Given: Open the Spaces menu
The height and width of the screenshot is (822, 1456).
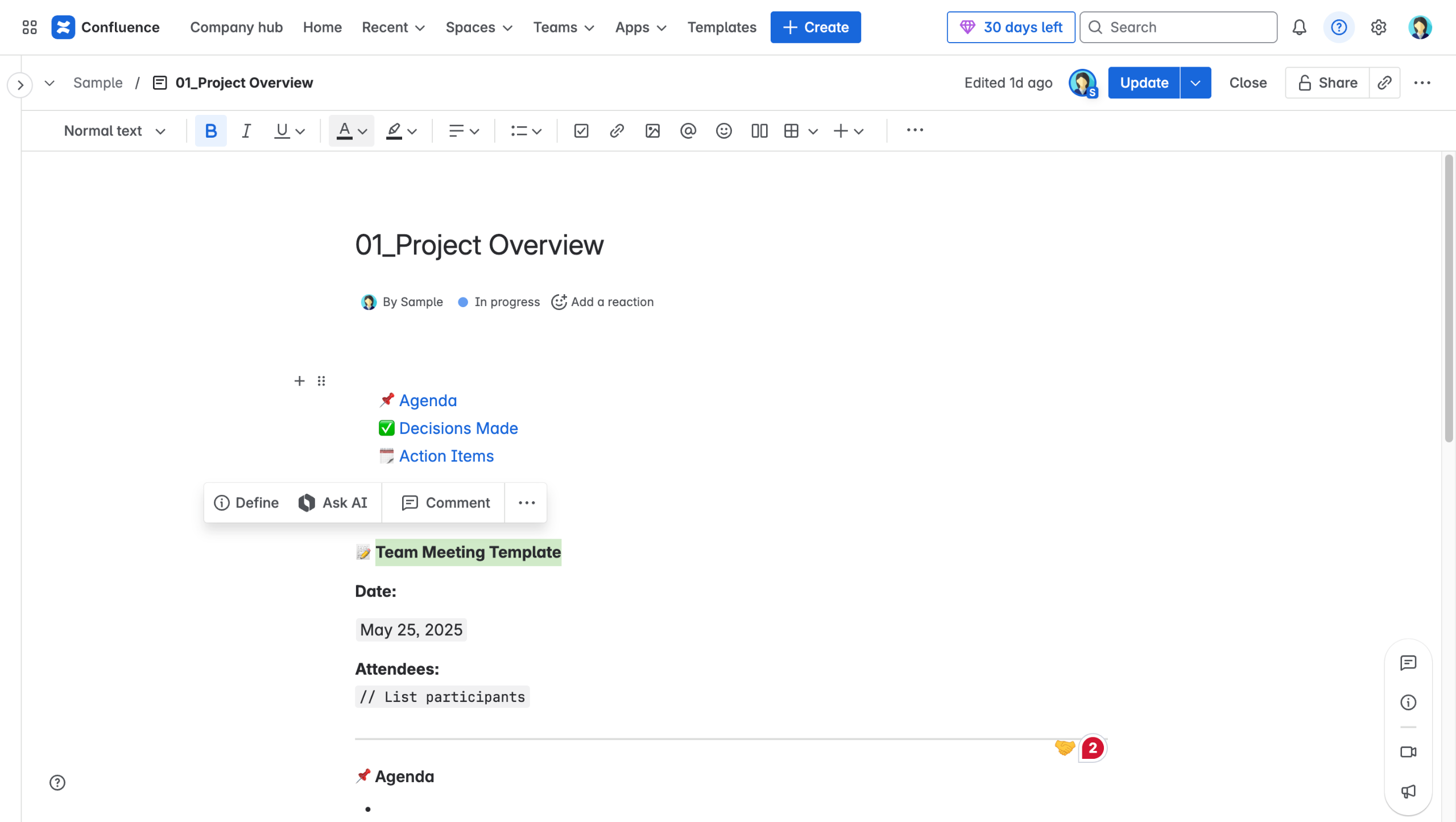Looking at the screenshot, I should [x=479, y=27].
